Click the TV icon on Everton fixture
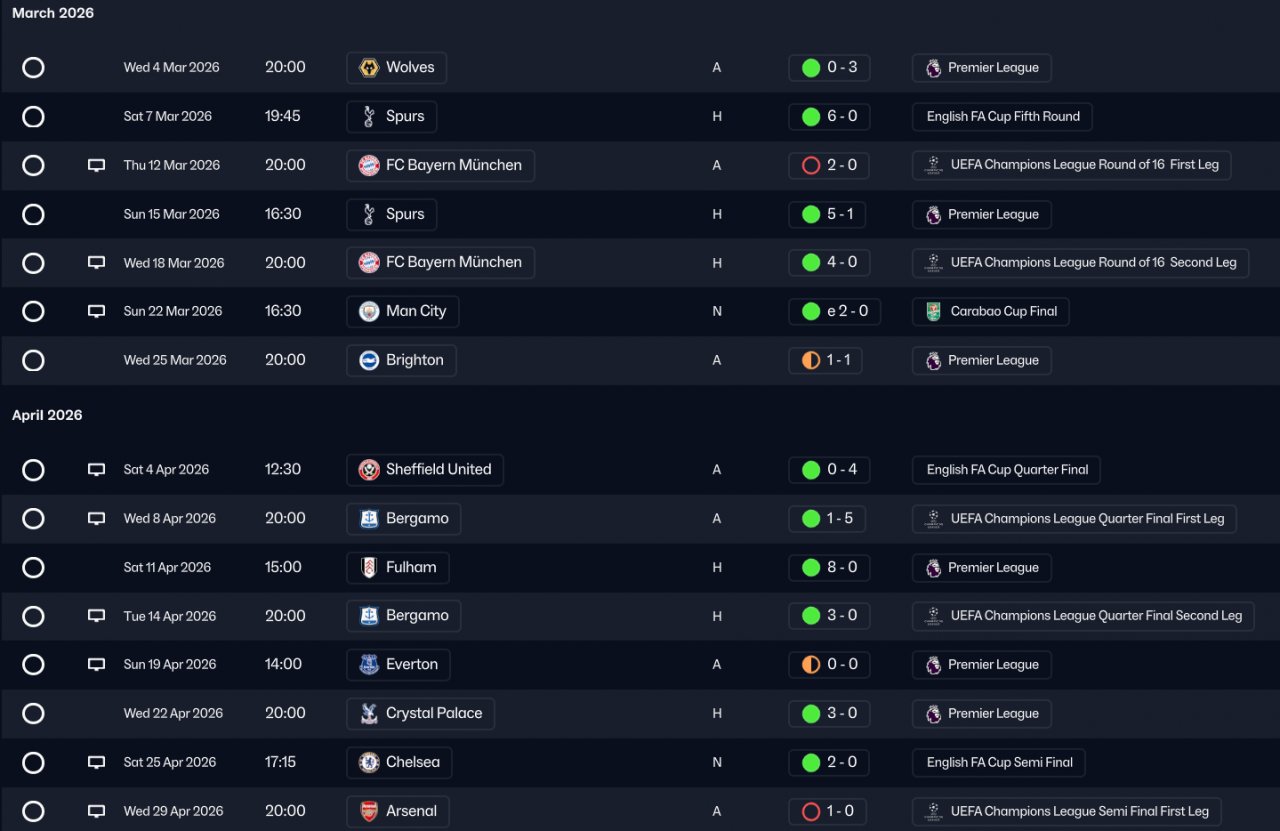The width and height of the screenshot is (1280, 831). coord(96,665)
